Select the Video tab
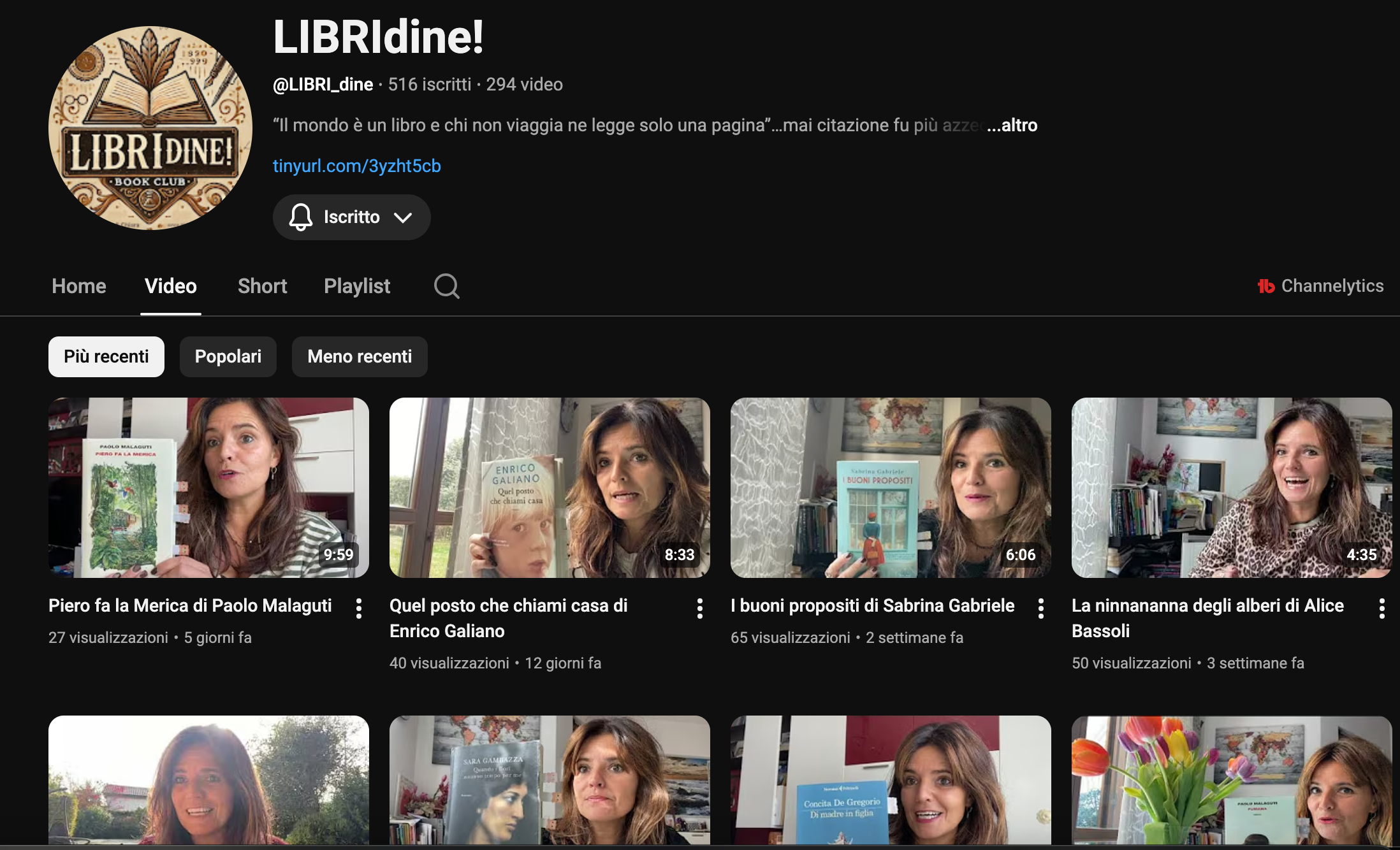Viewport: 1400px width, 850px height. pyautogui.click(x=171, y=286)
